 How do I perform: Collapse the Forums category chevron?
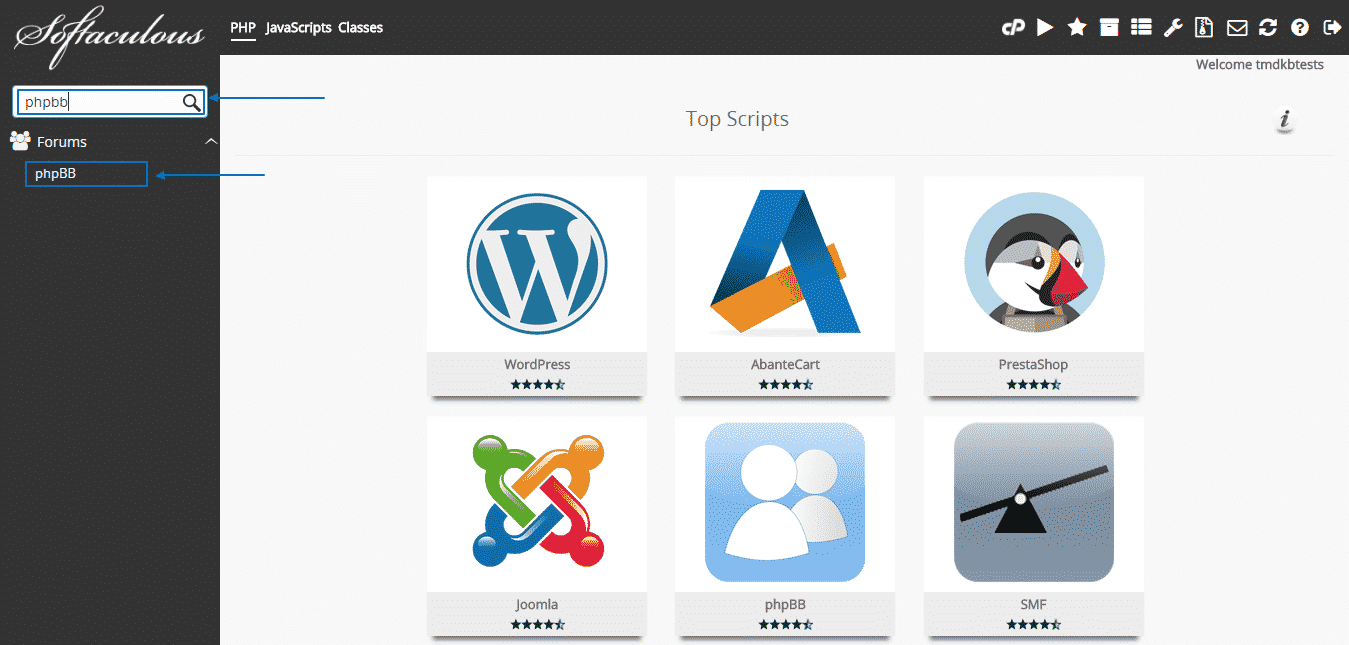pos(211,141)
